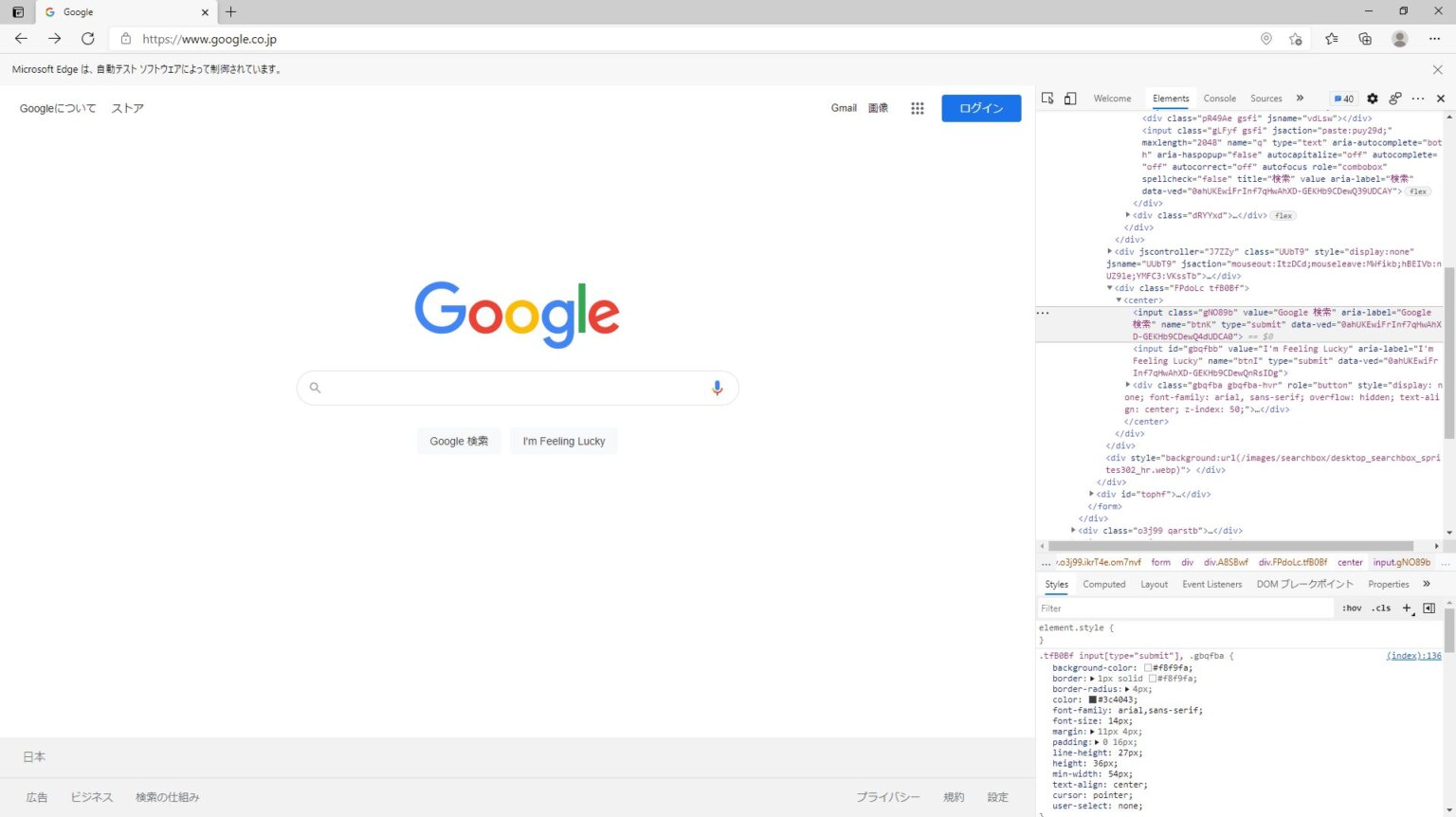Screen dimensions: 1456x817
Task: Click the microphone voice search icon
Action: click(717, 388)
